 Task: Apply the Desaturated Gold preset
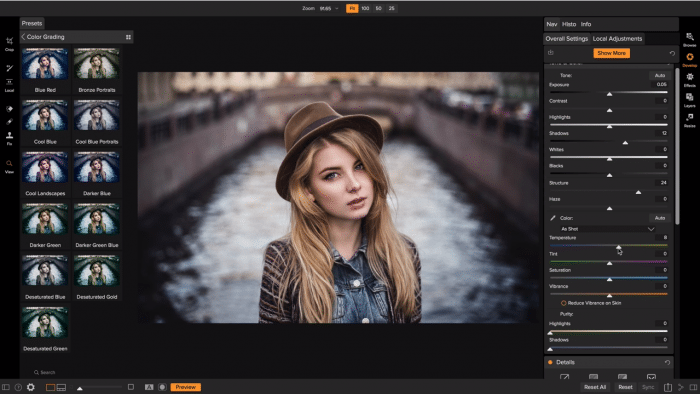click(x=97, y=277)
